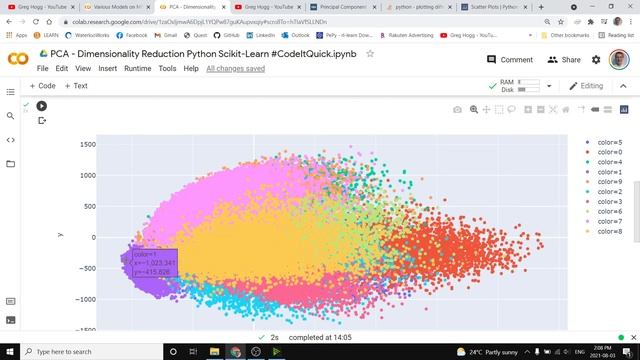This screenshot has width=640, height=360.
Task: Open the Edit menu
Action: pyautogui.click(x=62, y=69)
